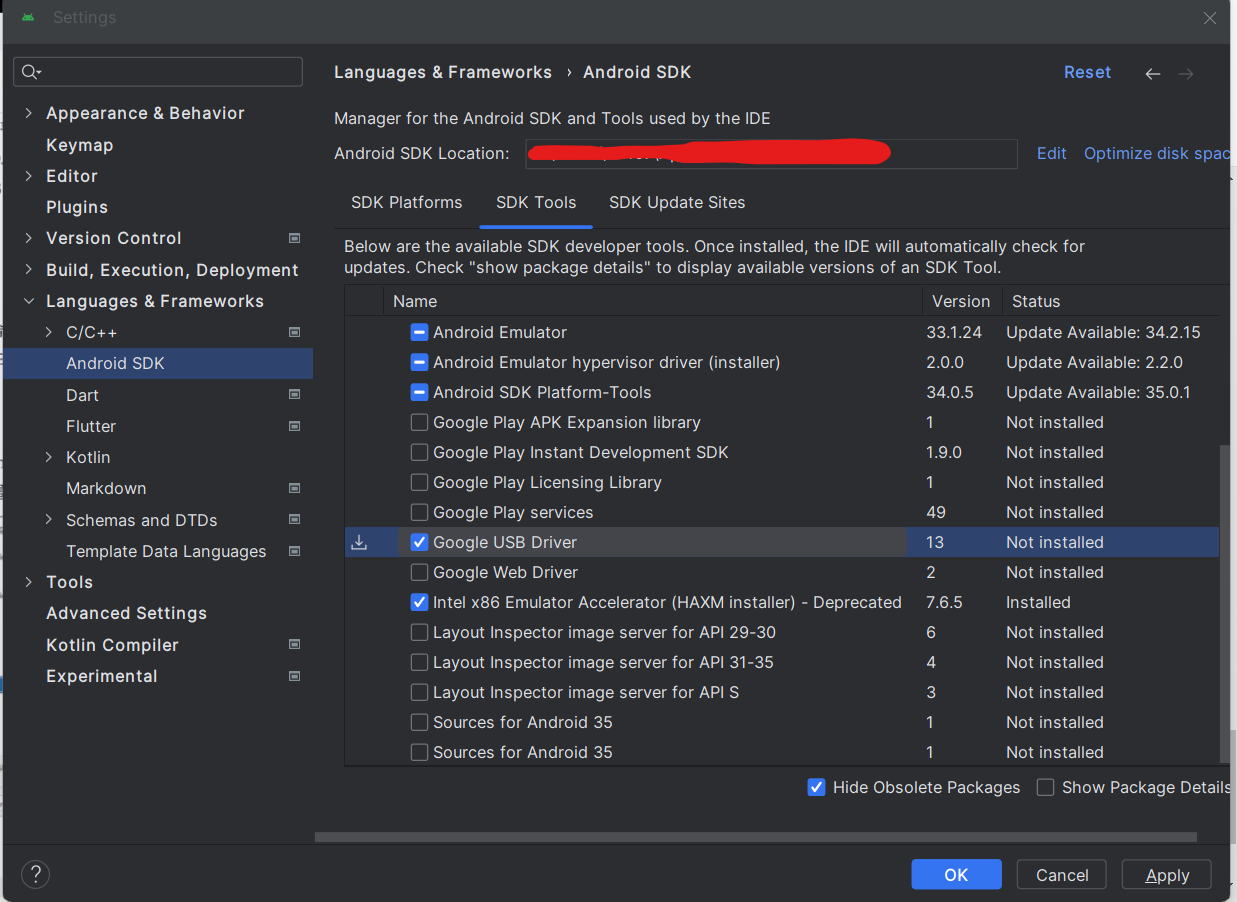The image size is (1237, 902).
Task: Click the search magnifier icon in settings search
Action: [31, 72]
